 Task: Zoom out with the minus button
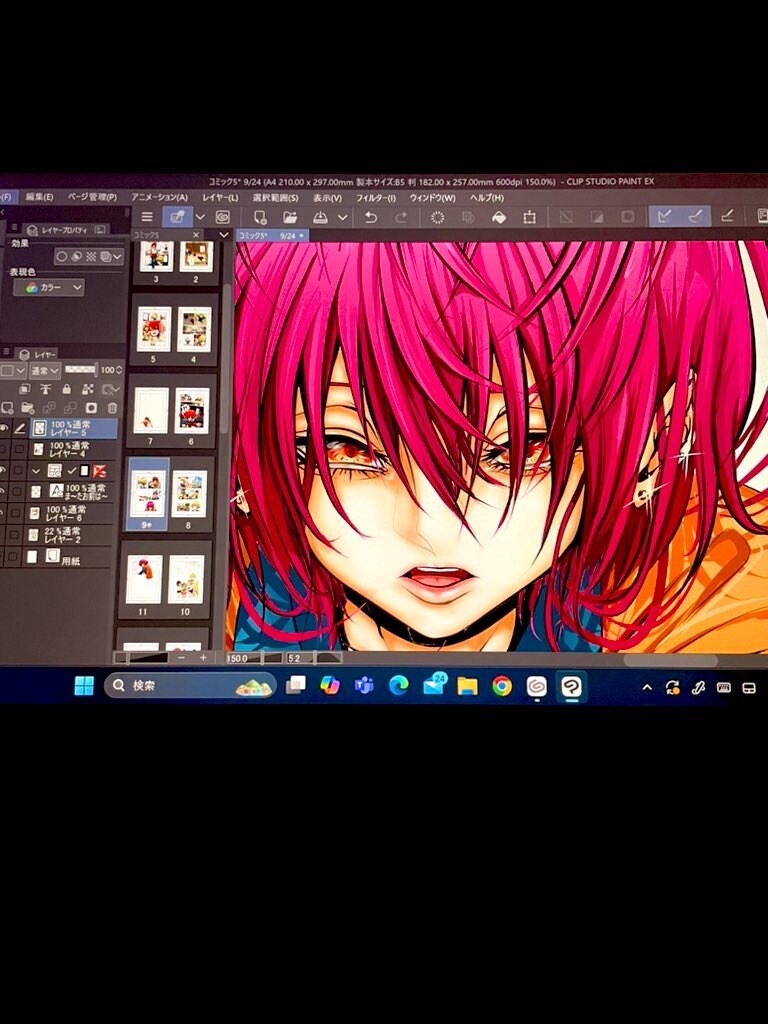[x=181, y=658]
